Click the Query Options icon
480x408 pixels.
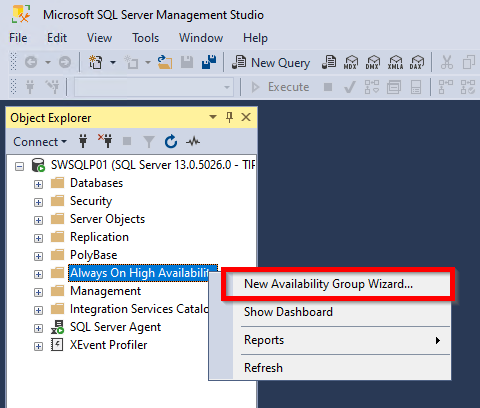(x=394, y=87)
